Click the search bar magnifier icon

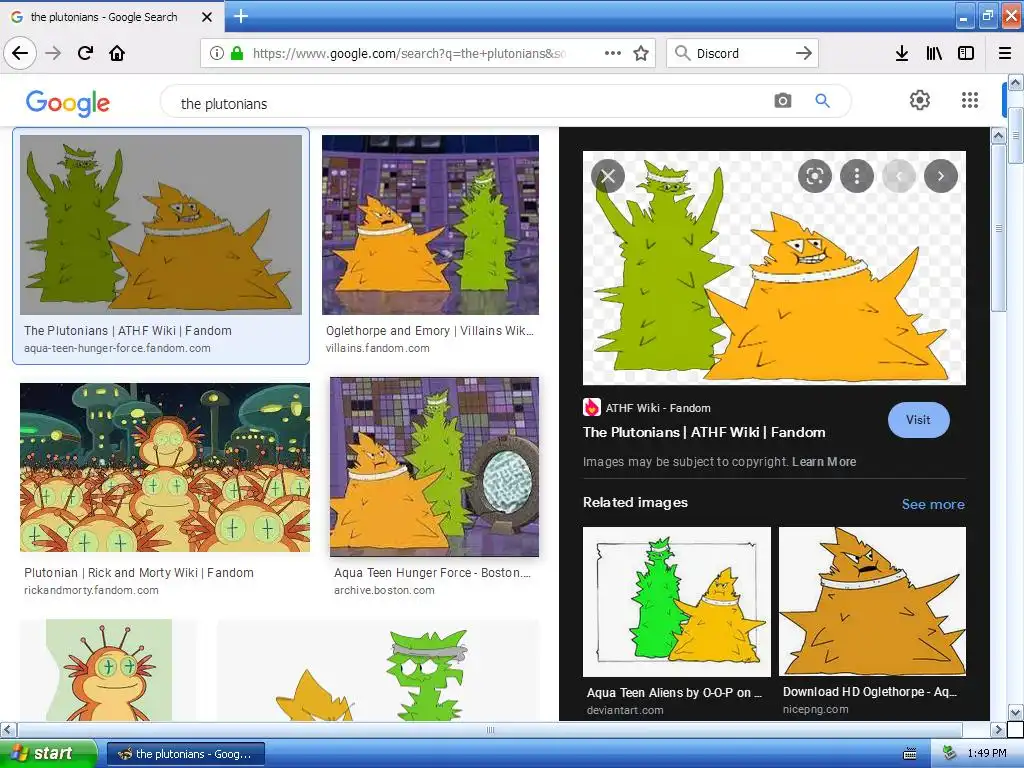[682, 53]
